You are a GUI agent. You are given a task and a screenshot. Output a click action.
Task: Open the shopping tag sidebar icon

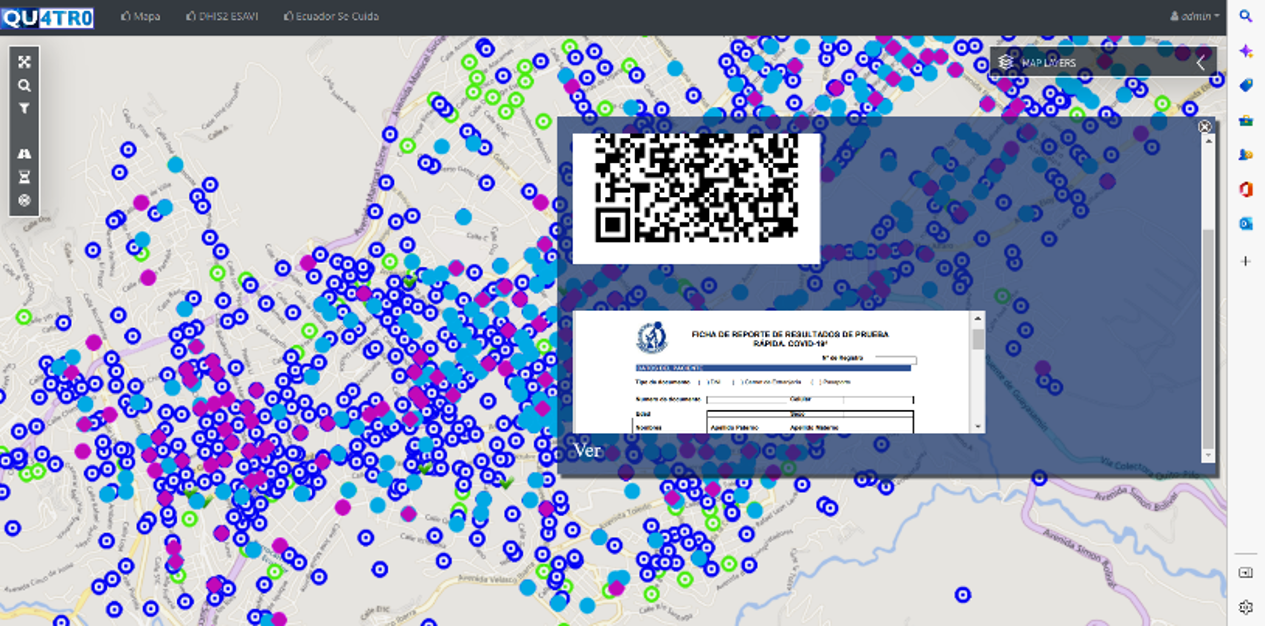[x=1246, y=86]
